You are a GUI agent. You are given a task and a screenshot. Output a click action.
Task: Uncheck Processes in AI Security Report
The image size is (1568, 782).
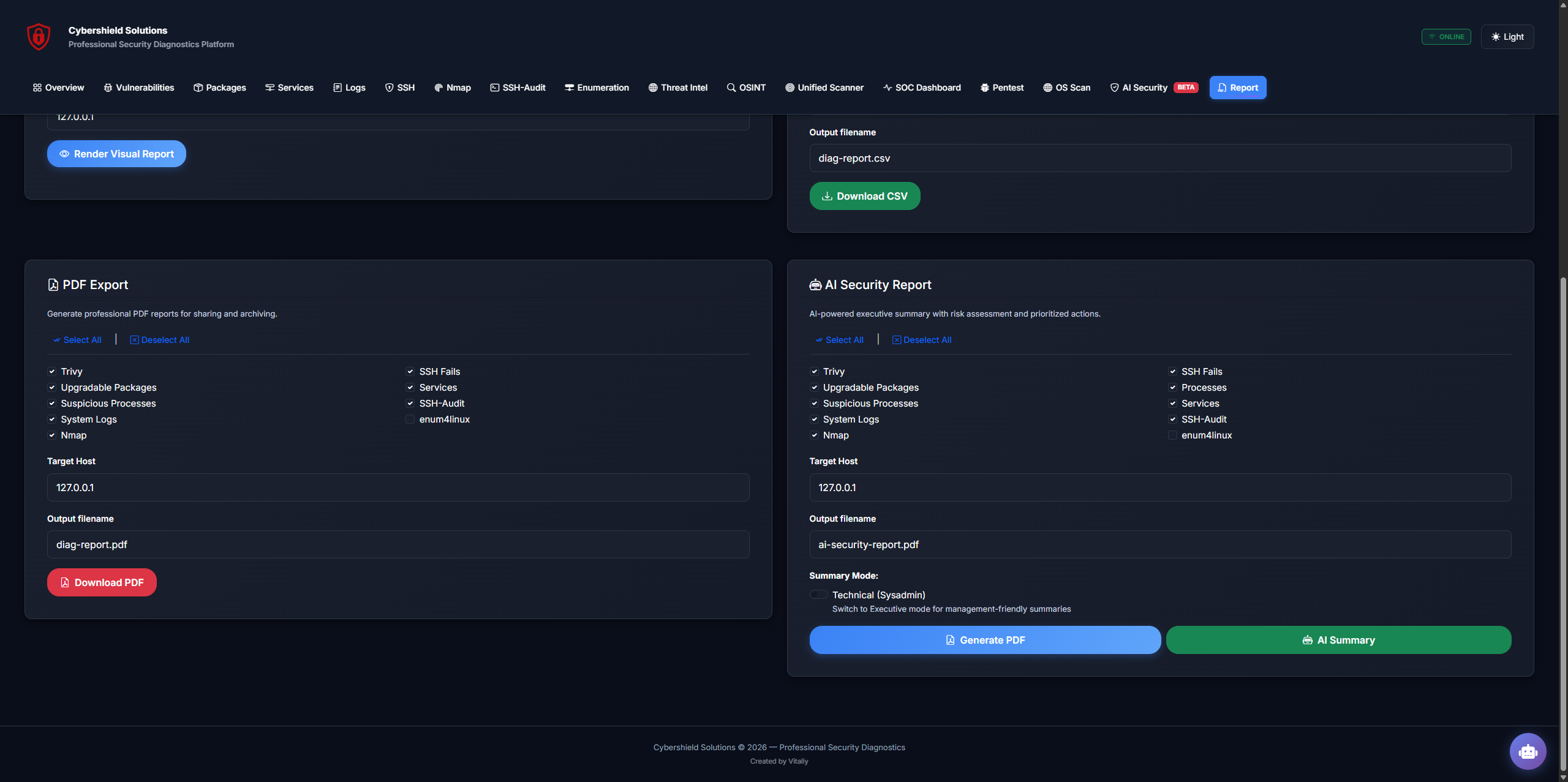(x=1172, y=388)
